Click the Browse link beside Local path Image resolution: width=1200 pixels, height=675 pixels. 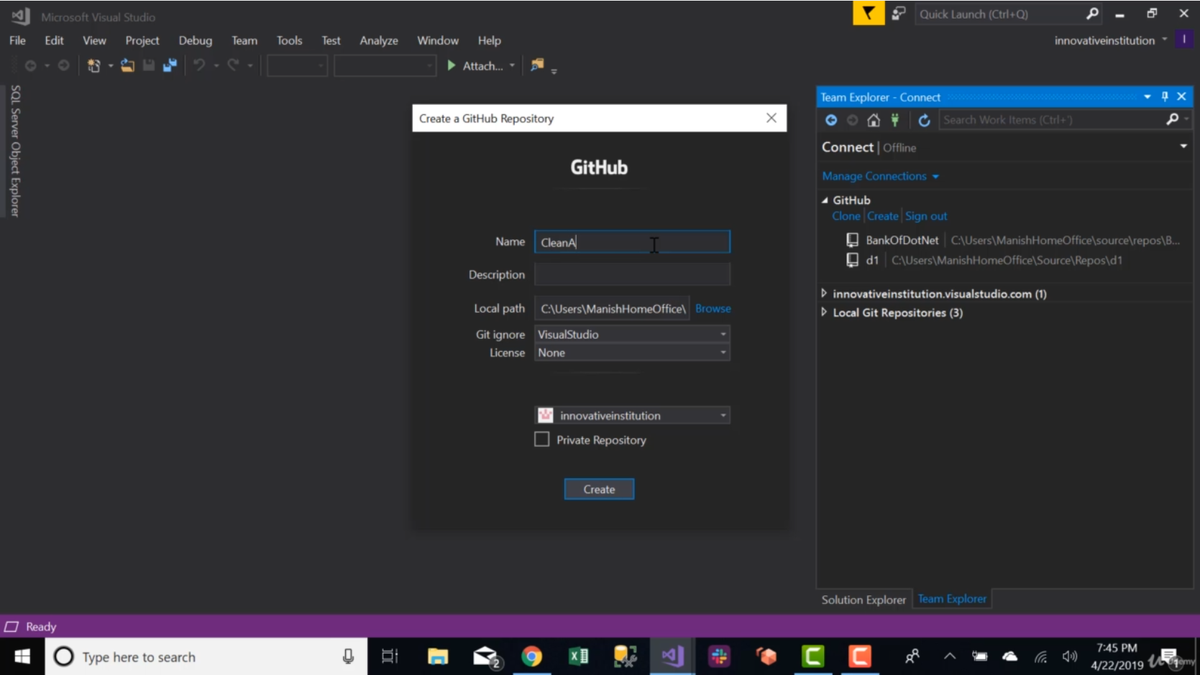coord(713,308)
